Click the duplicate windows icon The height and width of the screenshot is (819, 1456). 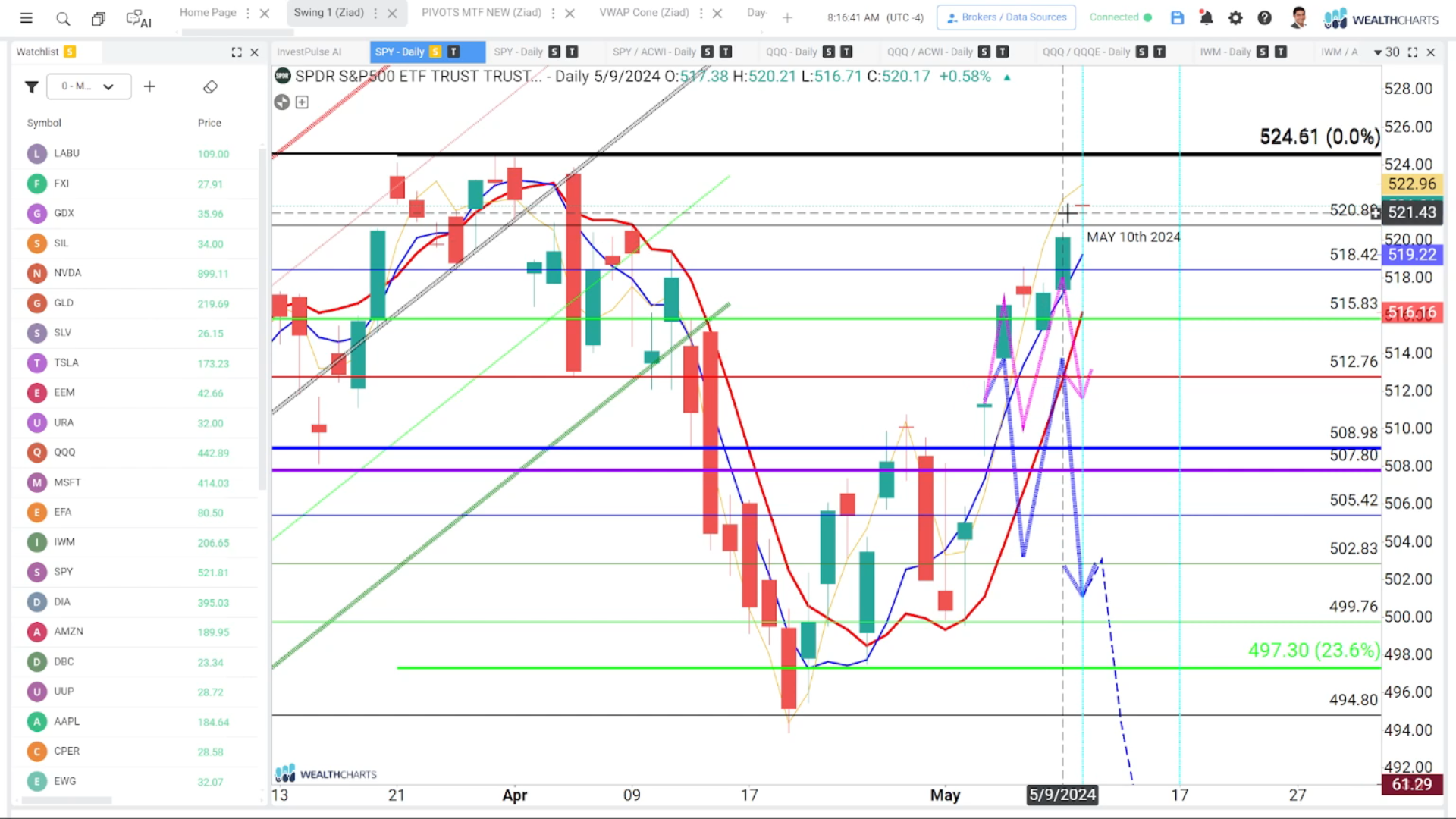click(x=99, y=18)
